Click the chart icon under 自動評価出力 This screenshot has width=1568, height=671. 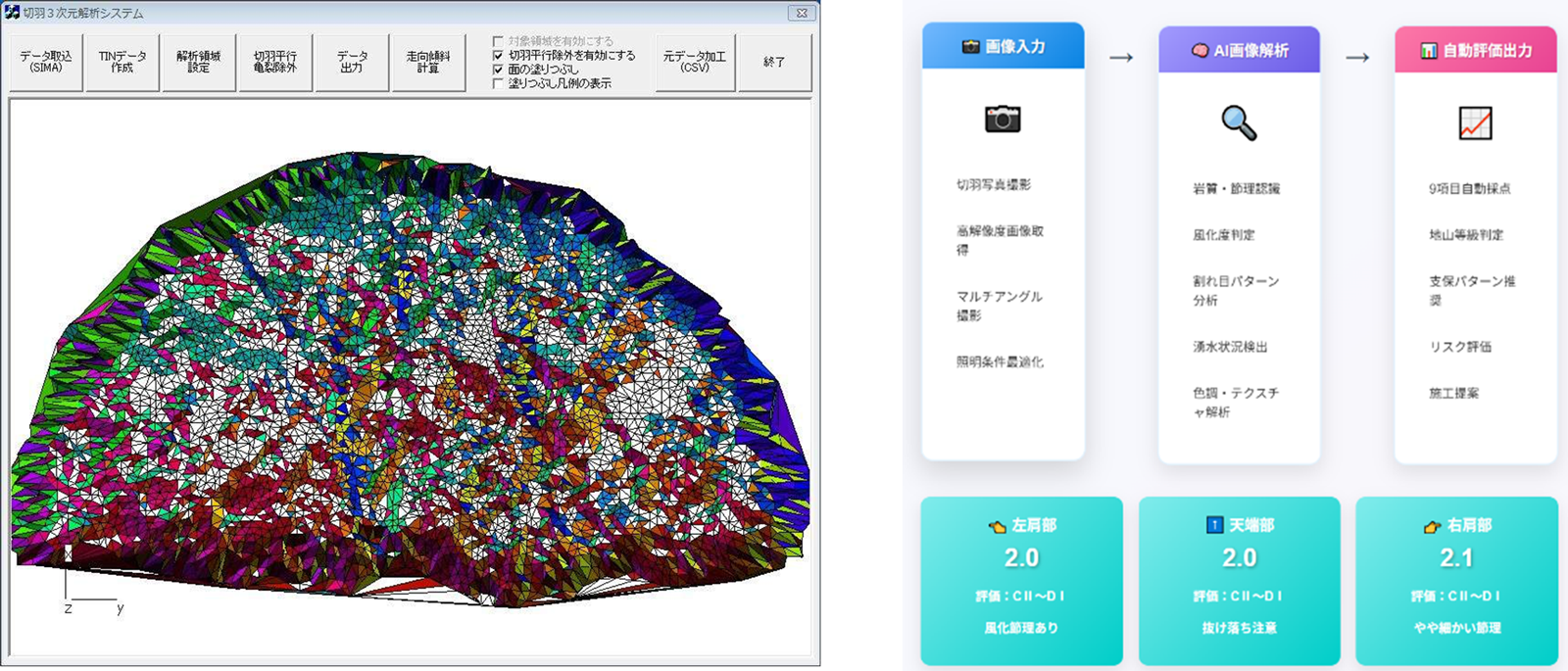1475,123
